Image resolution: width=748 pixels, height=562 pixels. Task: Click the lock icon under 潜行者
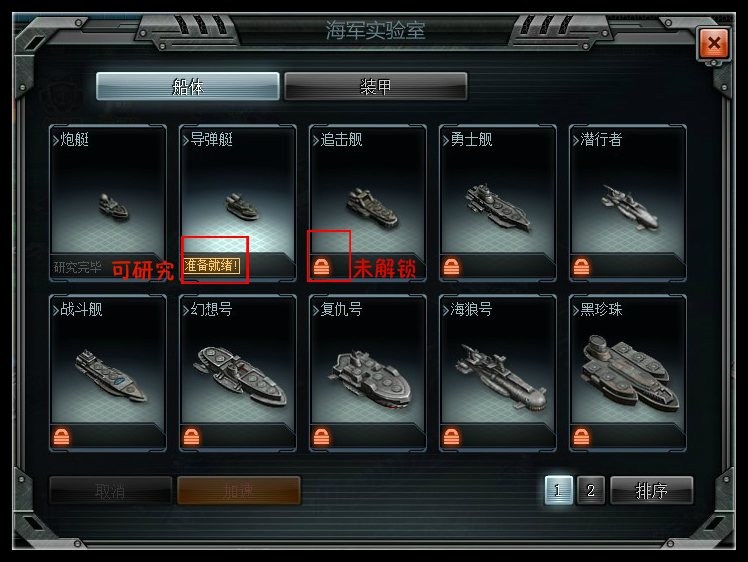(x=581, y=267)
